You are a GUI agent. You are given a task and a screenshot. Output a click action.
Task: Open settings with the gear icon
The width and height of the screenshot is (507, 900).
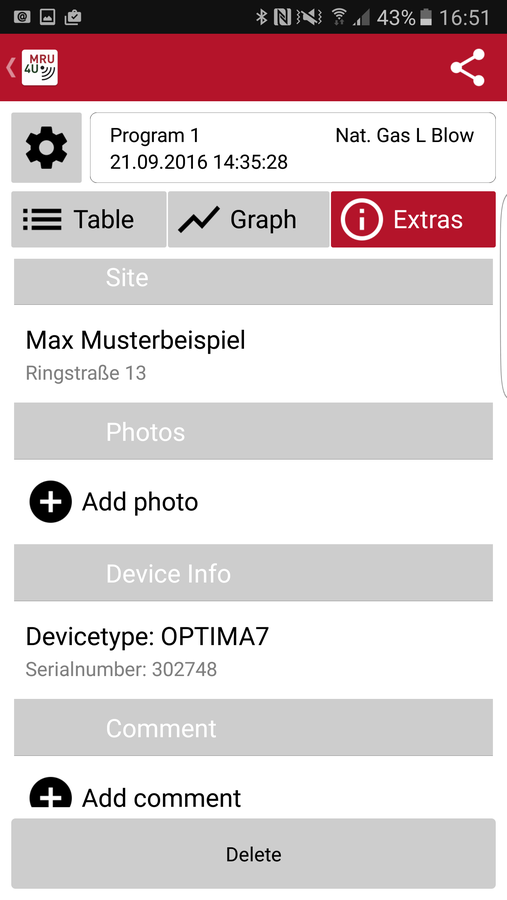pyautogui.click(x=47, y=148)
